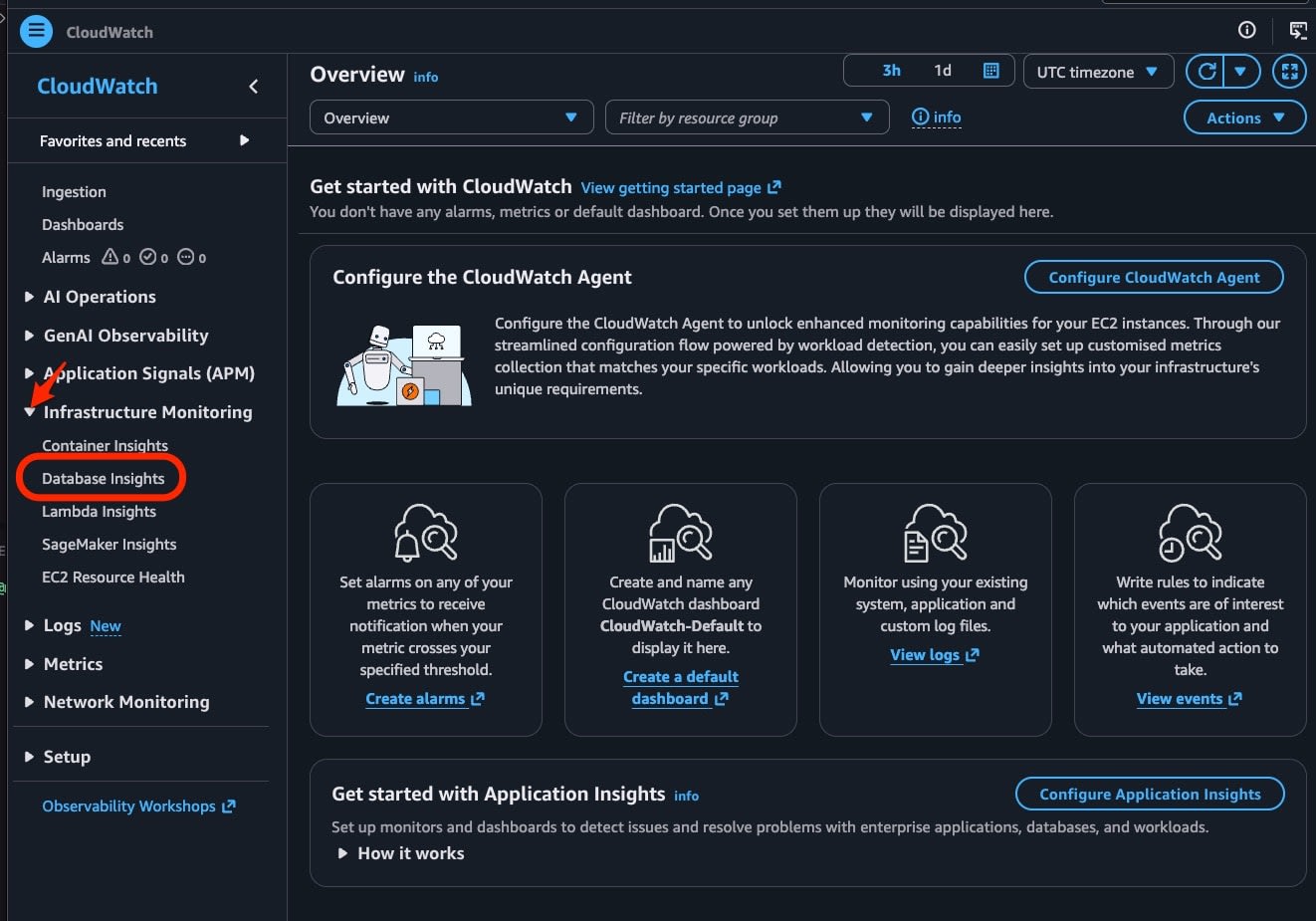Click the alarm bell magnifier illustration
The width and height of the screenshot is (1316, 921).
[425, 532]
